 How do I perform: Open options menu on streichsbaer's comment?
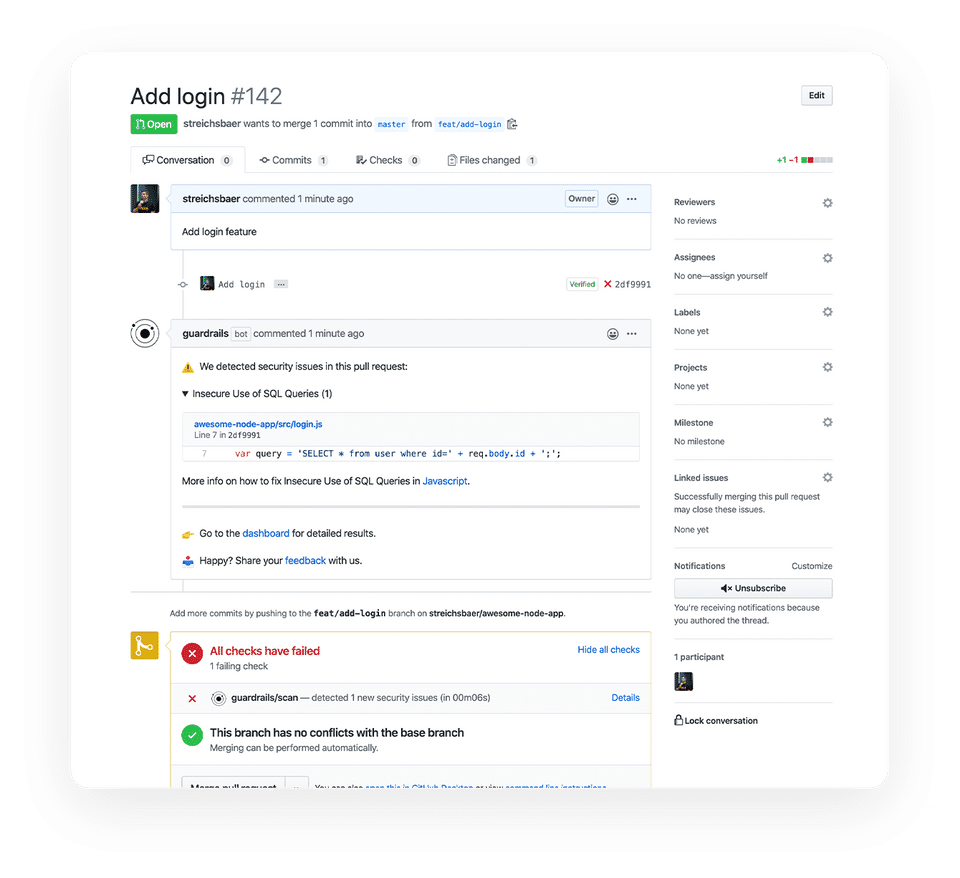click(x=632, y=199)
